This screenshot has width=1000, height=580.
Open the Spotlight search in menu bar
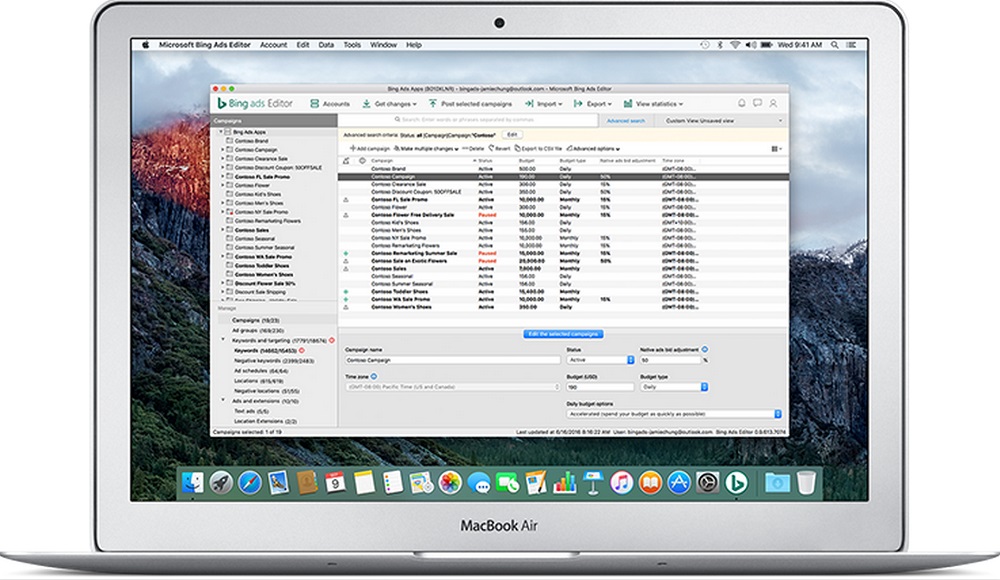pyautogui.click(x=835, y=45)
